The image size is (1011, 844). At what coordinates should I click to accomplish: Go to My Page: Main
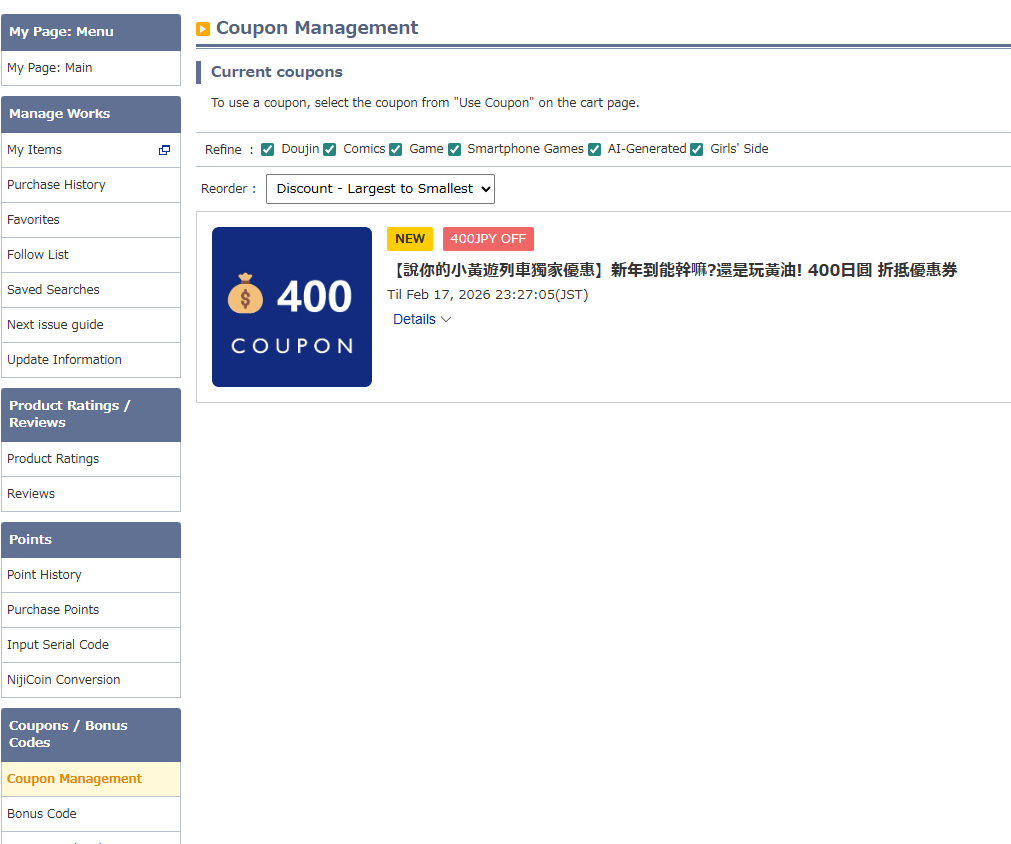[x=50, y=68]
